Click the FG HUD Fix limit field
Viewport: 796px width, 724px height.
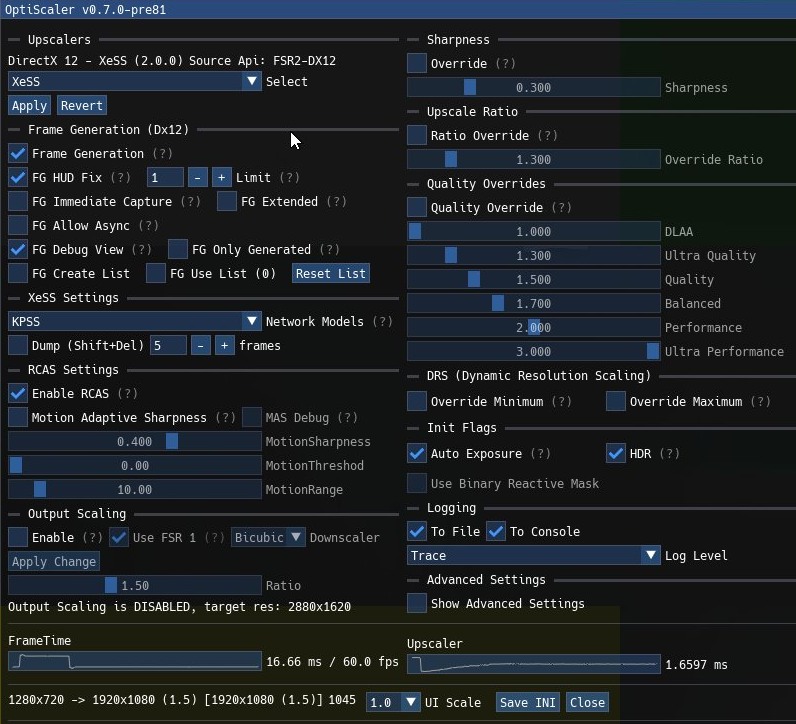point(165,178)
